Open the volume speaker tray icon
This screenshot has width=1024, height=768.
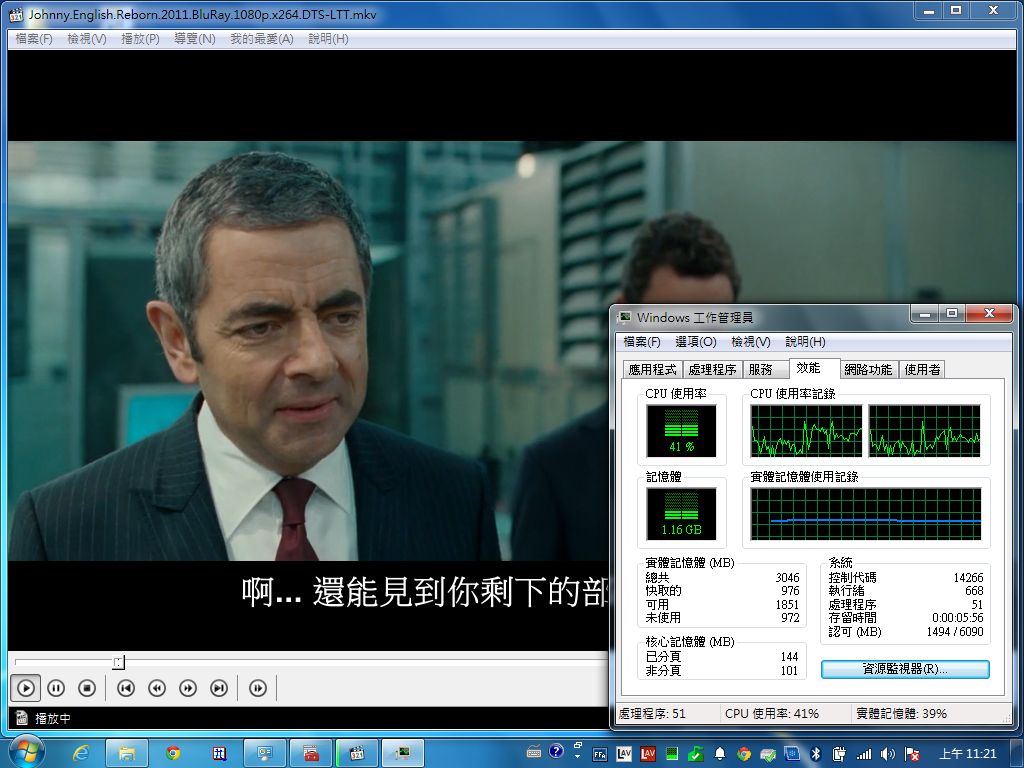point(888,754)
